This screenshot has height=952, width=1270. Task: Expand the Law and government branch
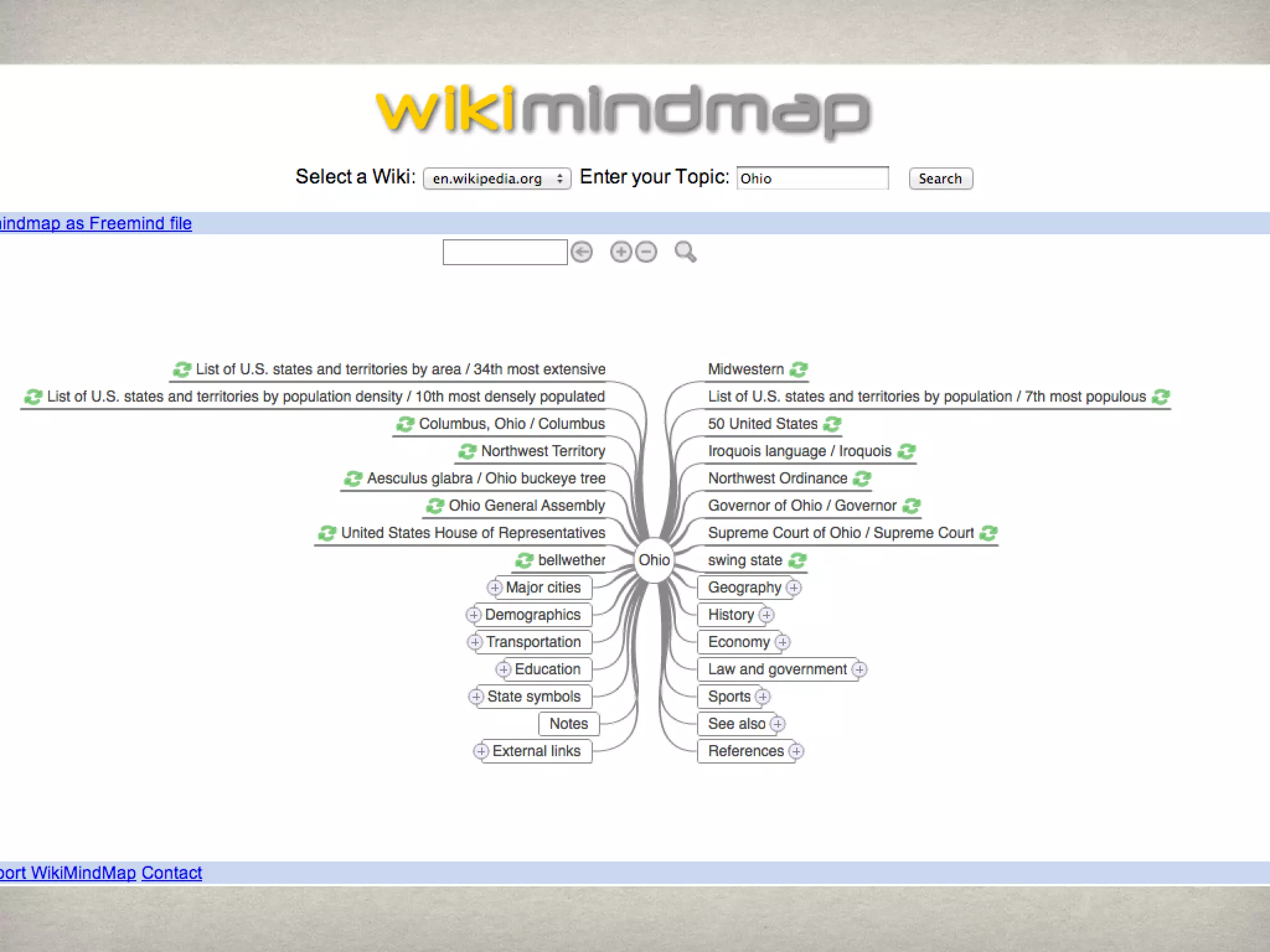click(x=859, y=669)
